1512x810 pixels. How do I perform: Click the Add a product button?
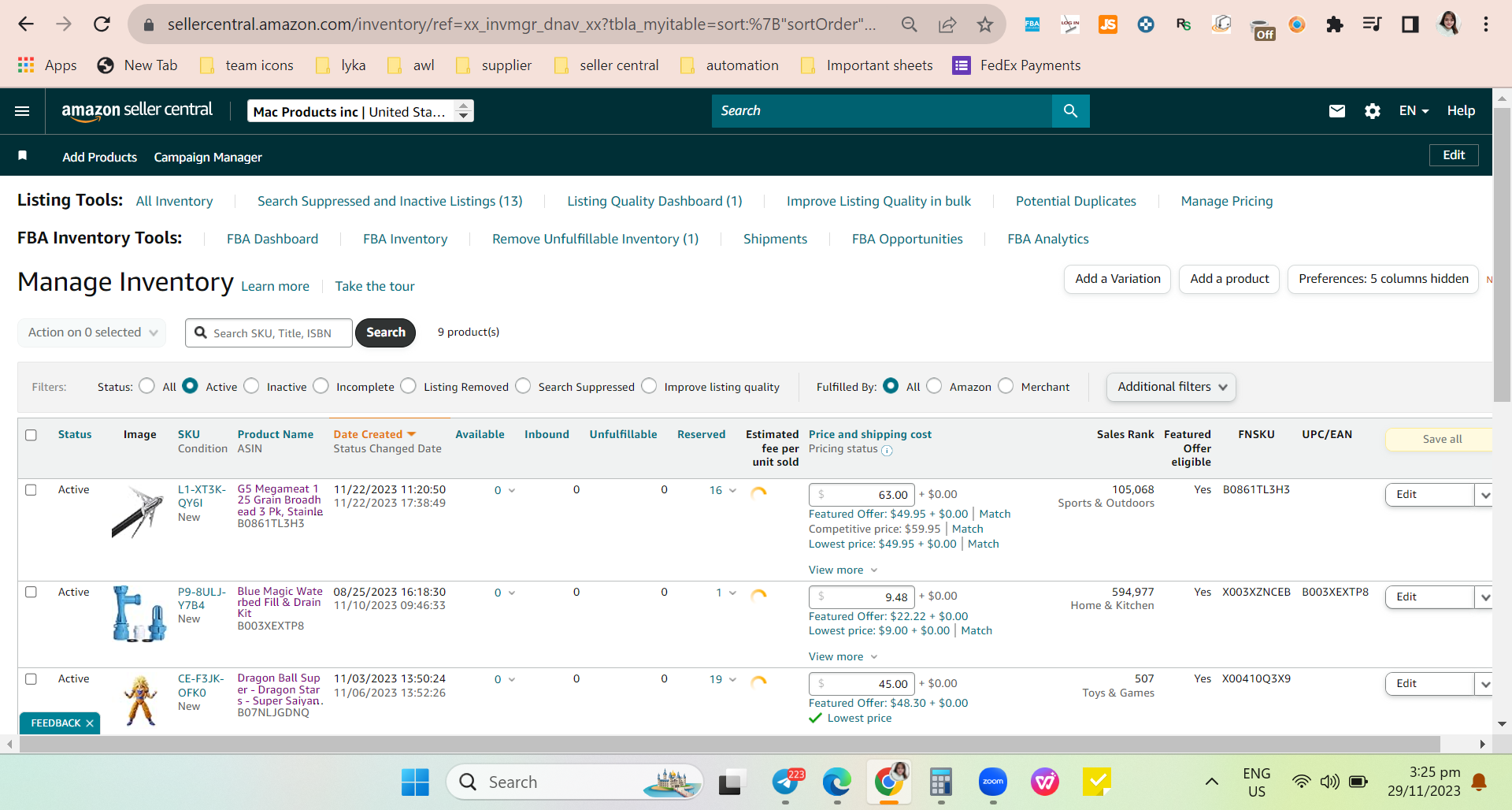(1229, 279)
